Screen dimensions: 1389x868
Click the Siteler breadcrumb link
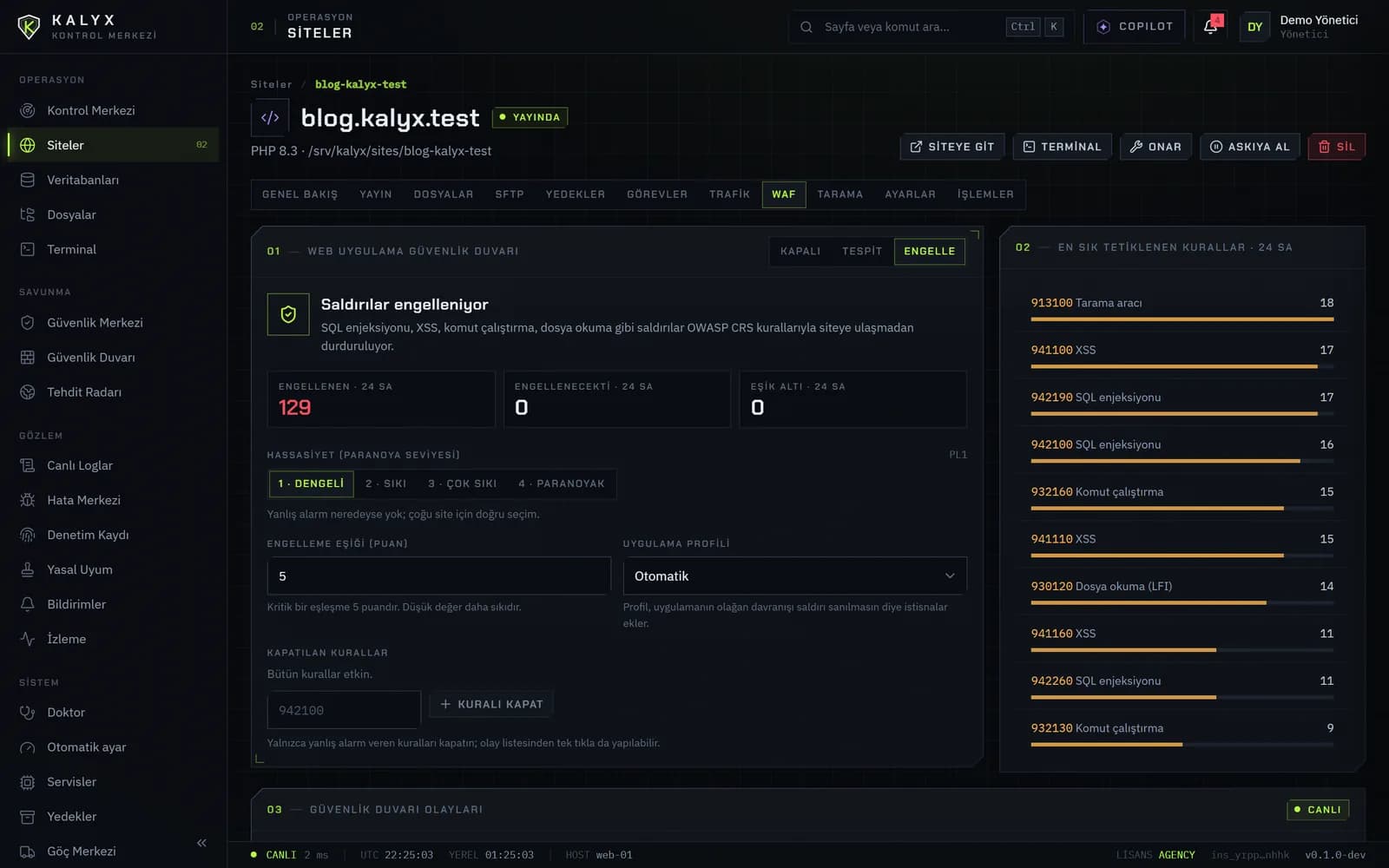point(272,84)
